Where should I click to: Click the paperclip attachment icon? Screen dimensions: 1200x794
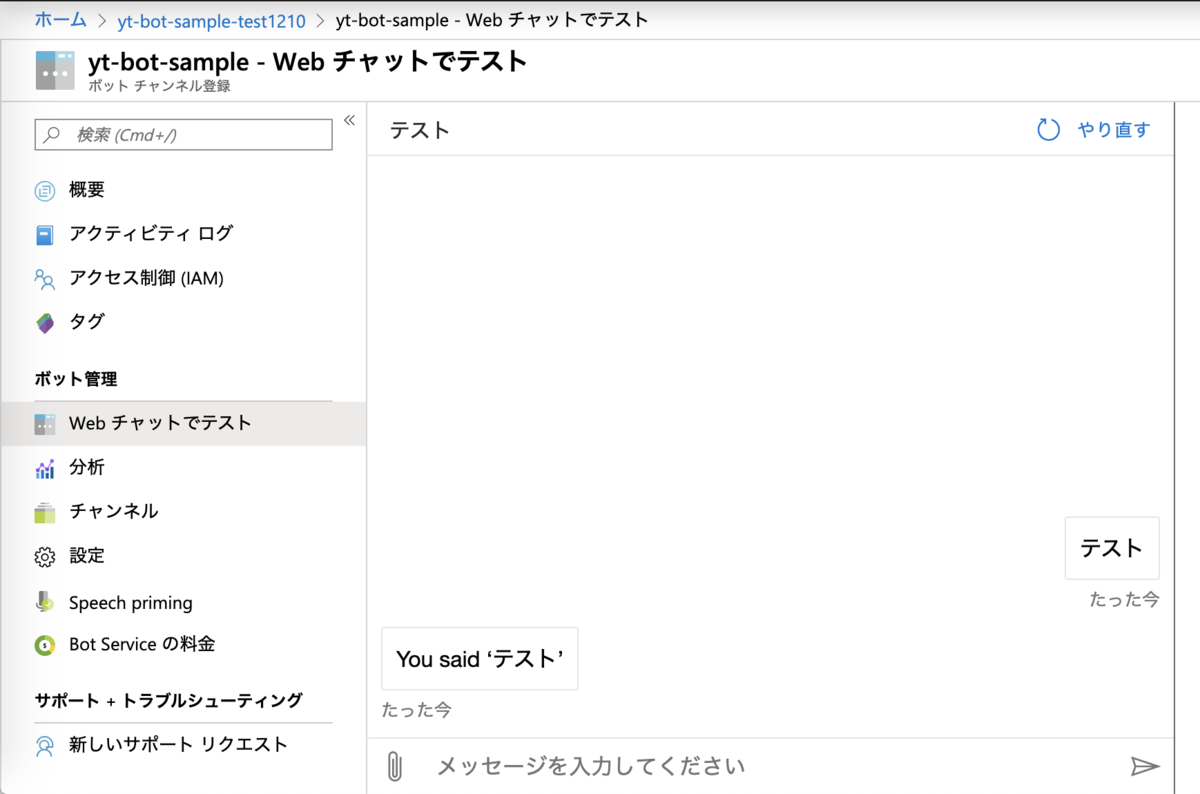[x=395, y=765]
